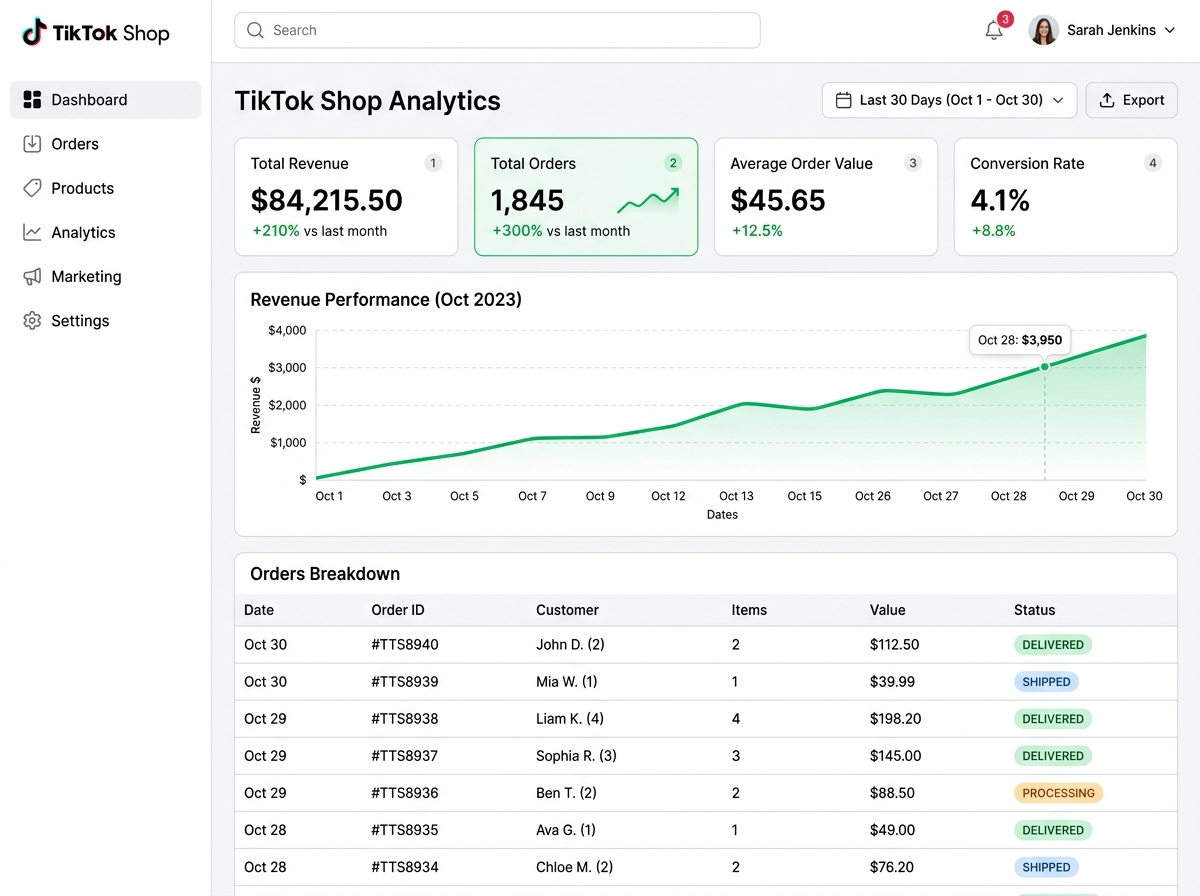Sort by the Status column header
The width and height of the screenshot is (1200, 896).
(1034, 610)
